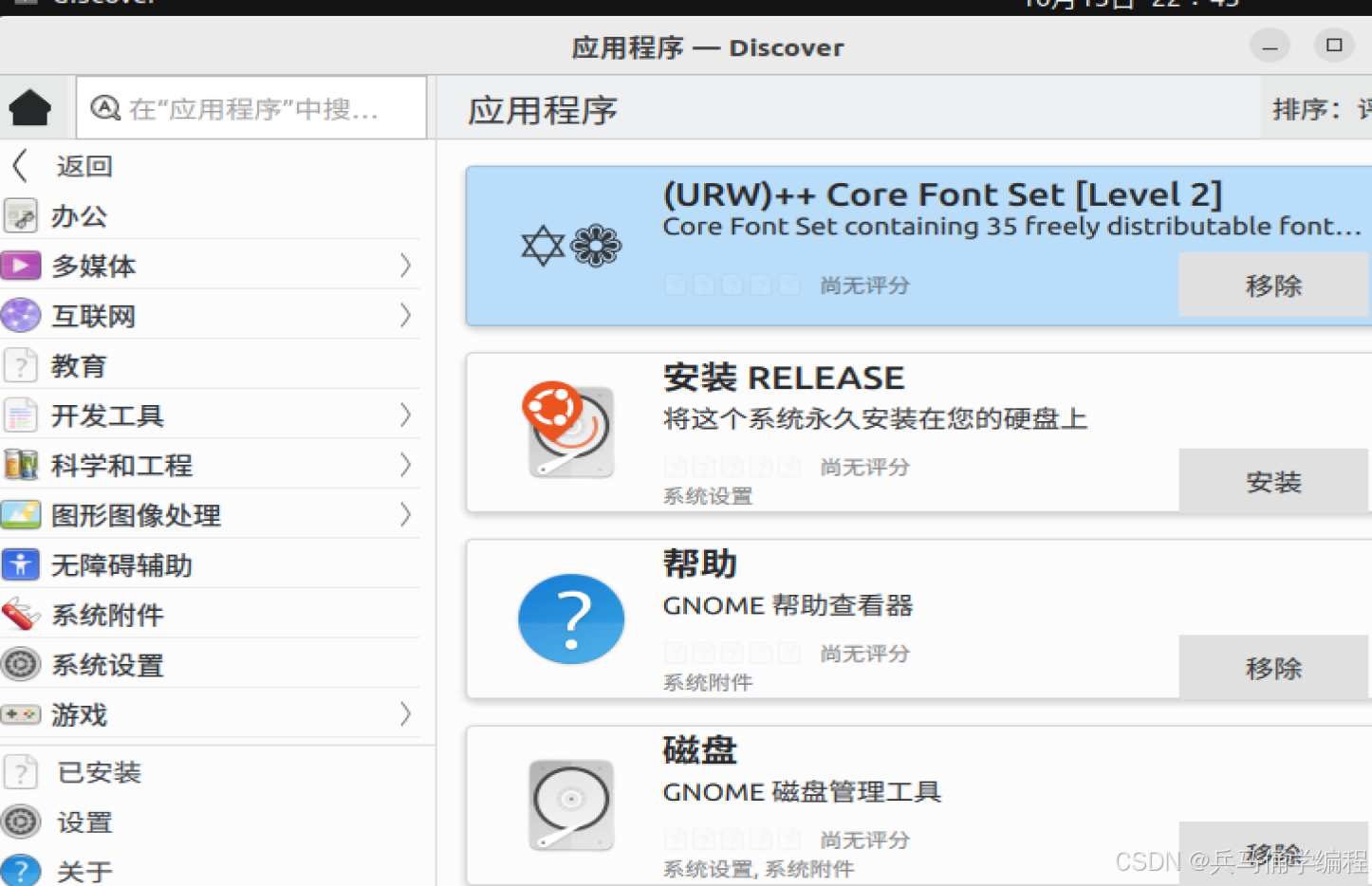Click the magnifier icon in the search box
Screen dimensions: 1372x886
point(104,108)
